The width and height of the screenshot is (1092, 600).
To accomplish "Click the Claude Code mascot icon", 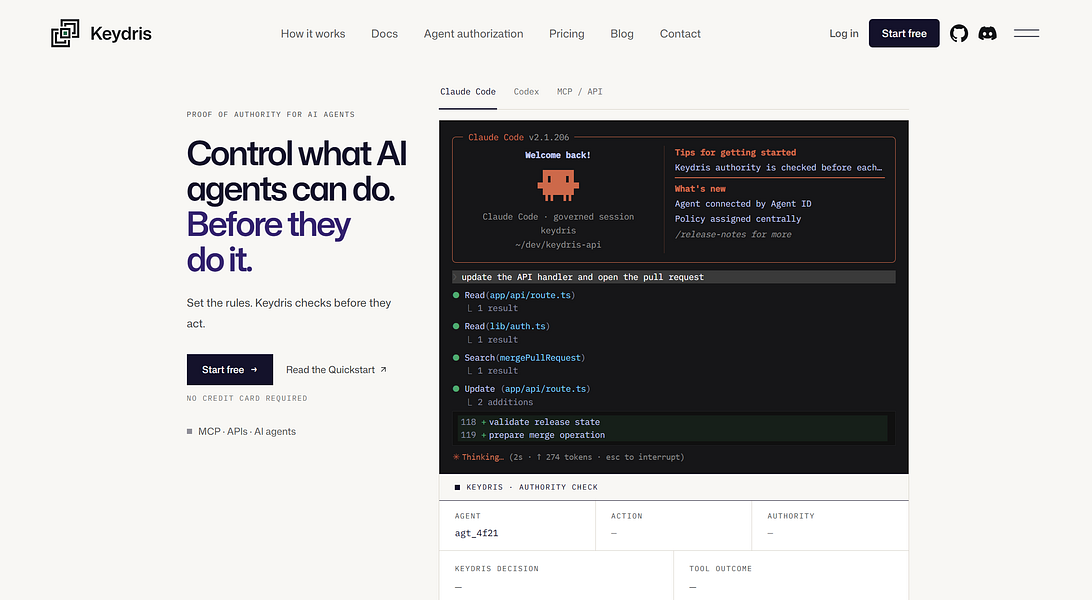I will [x=558, y=184].
